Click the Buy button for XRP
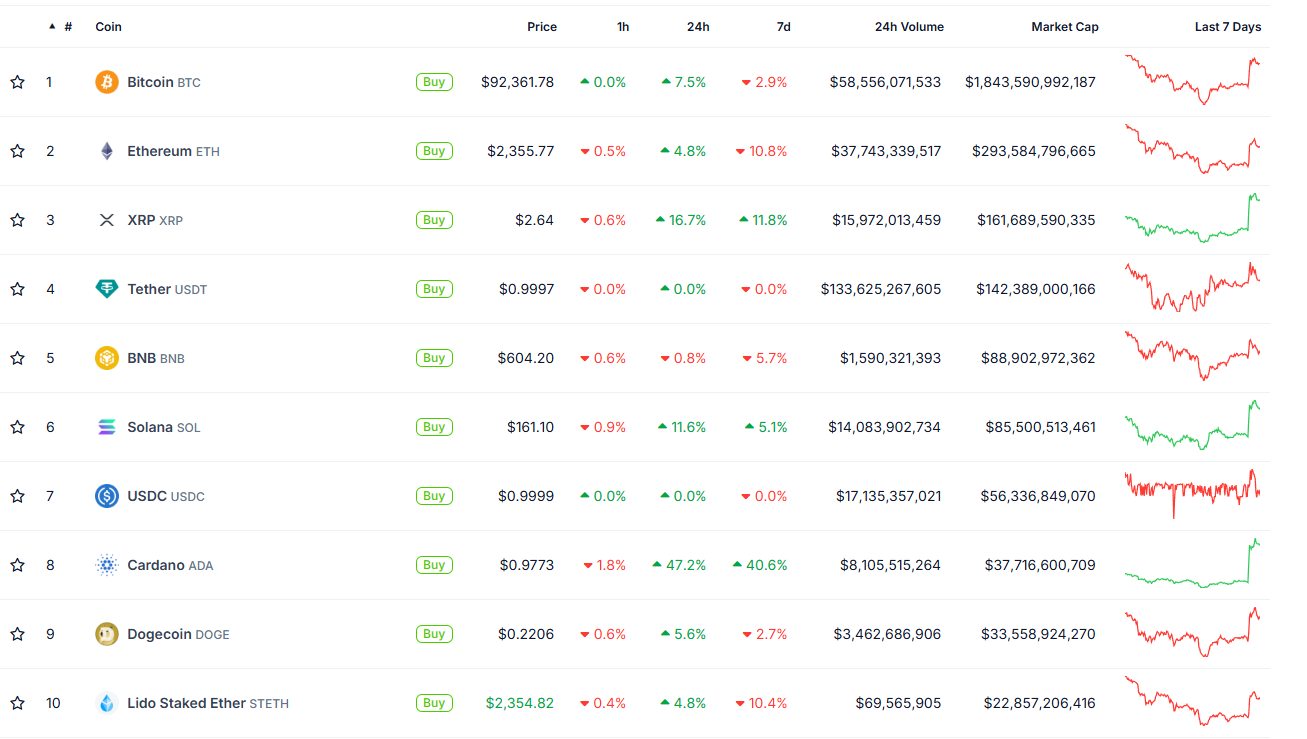The width and height of the screenshot is (1307, 739). pos(434,220)
